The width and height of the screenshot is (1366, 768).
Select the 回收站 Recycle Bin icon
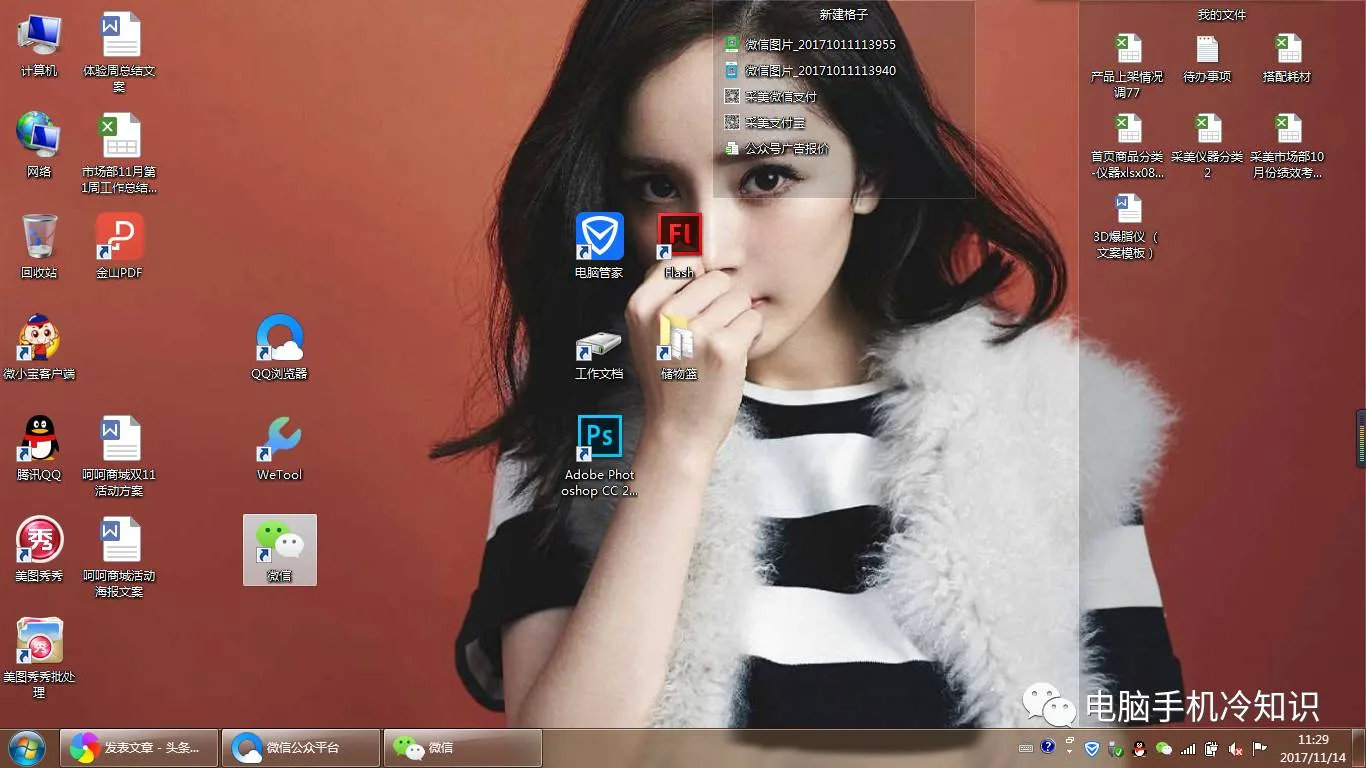pos(39,246)
